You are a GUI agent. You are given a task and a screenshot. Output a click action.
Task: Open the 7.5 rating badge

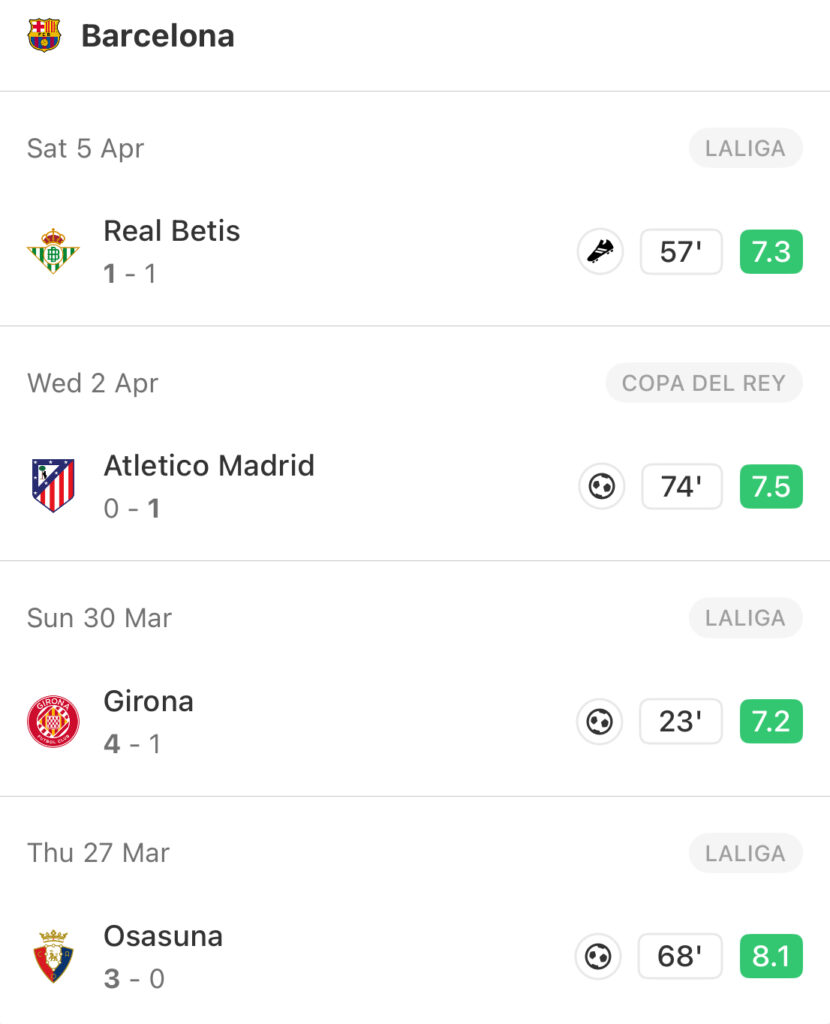tap(771, 487)
